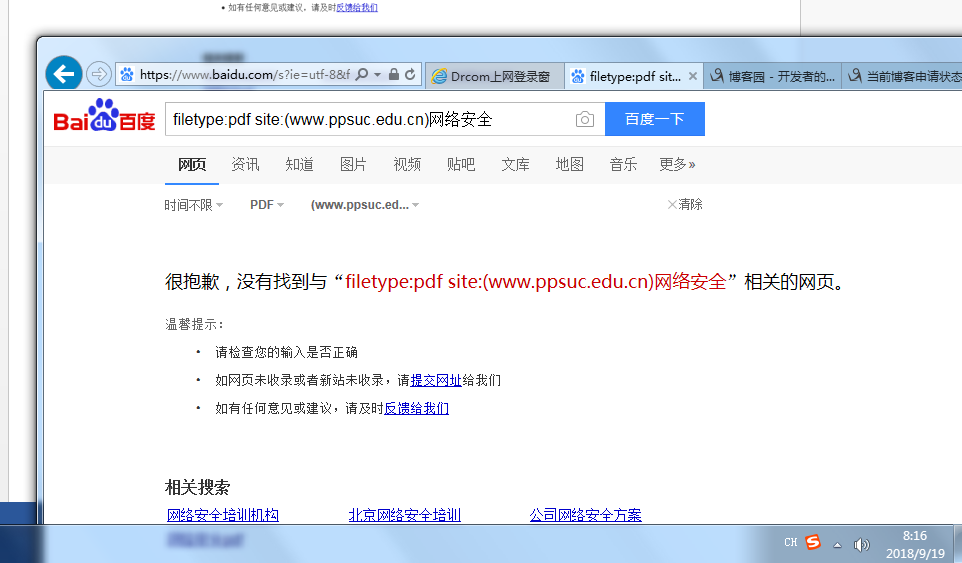962x563 pixels.
Task: Click the Drcom tab IE icon
Action: click(x=439, y=76)
